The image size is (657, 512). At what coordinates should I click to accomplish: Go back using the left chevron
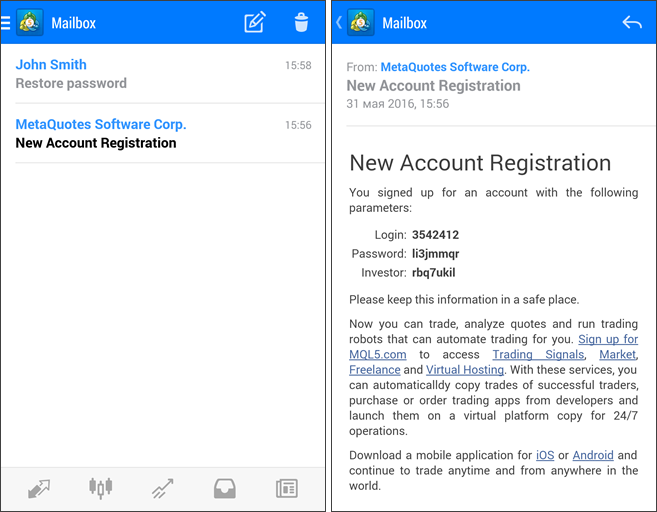[x=339, y=22]
